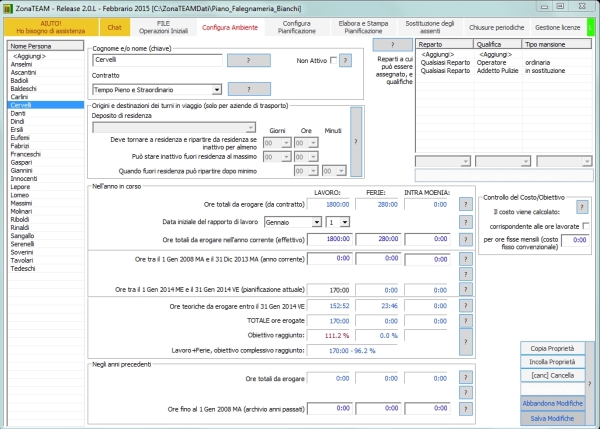The height and width of the screenshot is (429, 600).
Task: Click the Addetto Pulizie row in the table
Action: [x=504, y=71]
